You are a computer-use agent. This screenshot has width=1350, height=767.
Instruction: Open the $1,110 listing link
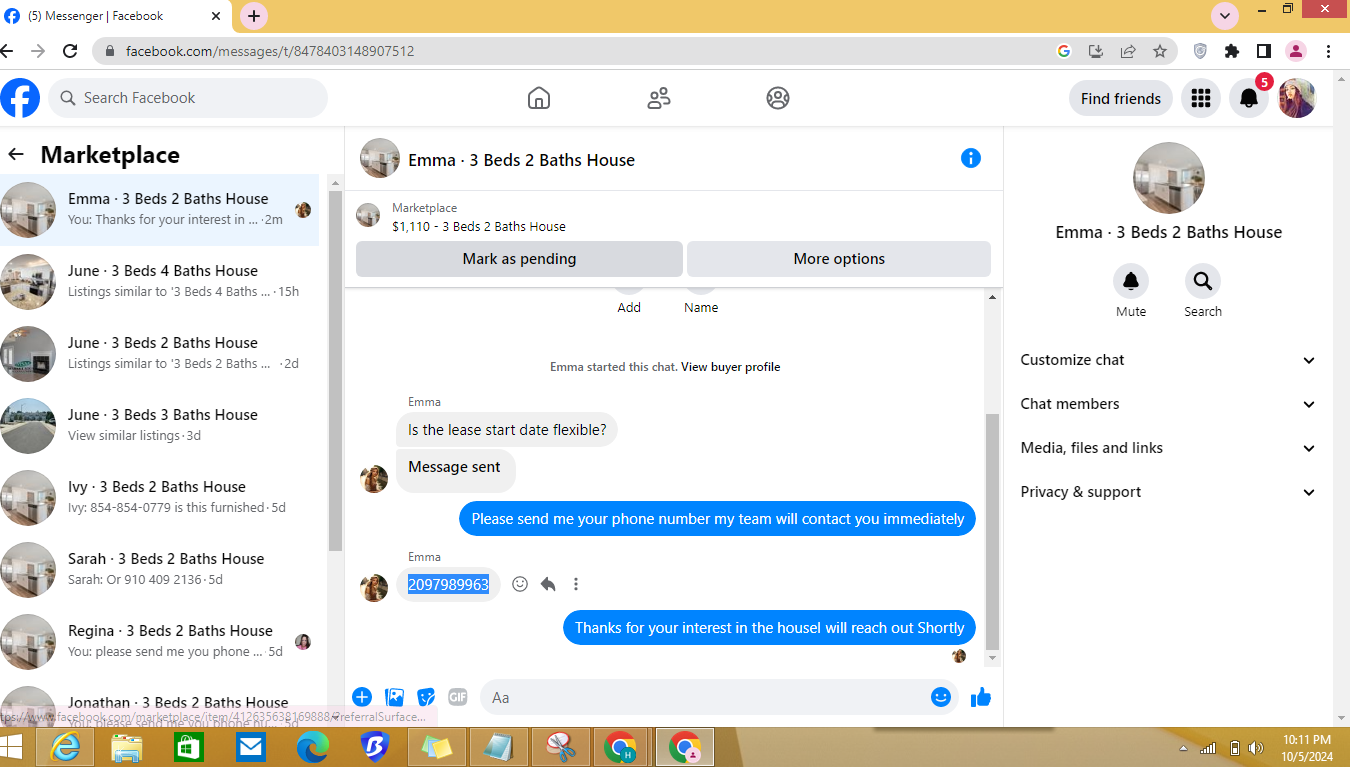(x=479, y=227)
